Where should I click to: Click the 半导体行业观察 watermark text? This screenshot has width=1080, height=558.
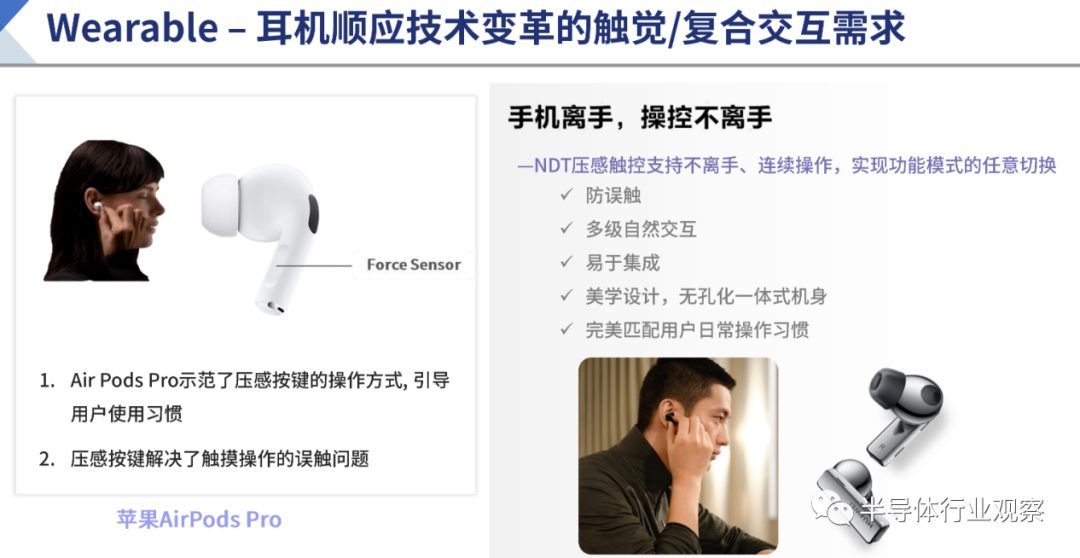pos(955,510)
